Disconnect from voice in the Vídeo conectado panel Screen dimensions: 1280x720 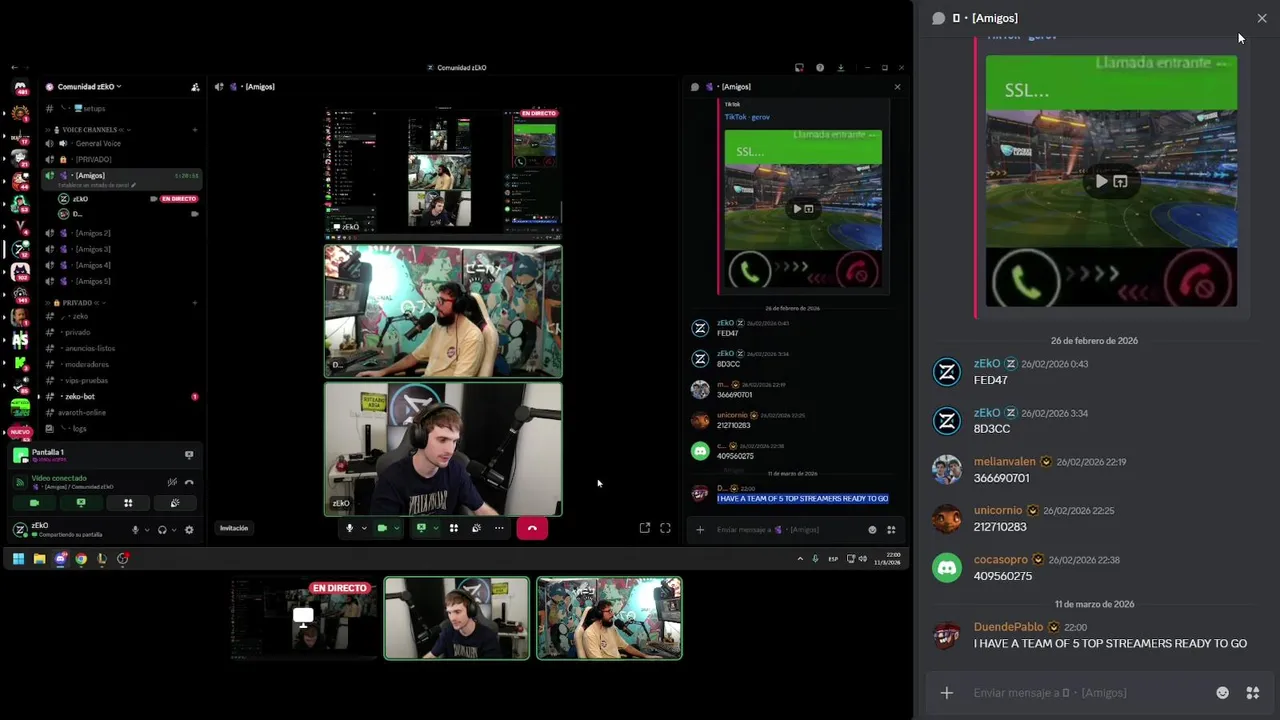click(189, 482)
